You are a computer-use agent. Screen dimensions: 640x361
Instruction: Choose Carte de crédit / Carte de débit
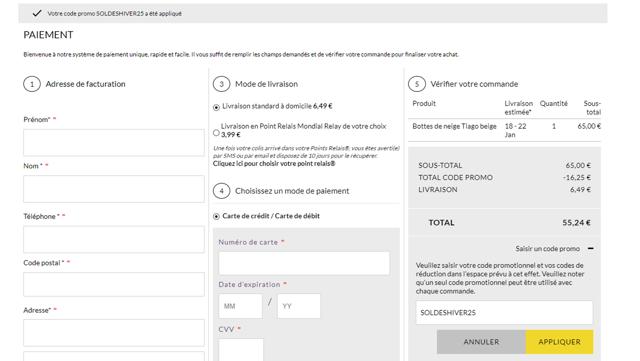click(x=216, y=216)
